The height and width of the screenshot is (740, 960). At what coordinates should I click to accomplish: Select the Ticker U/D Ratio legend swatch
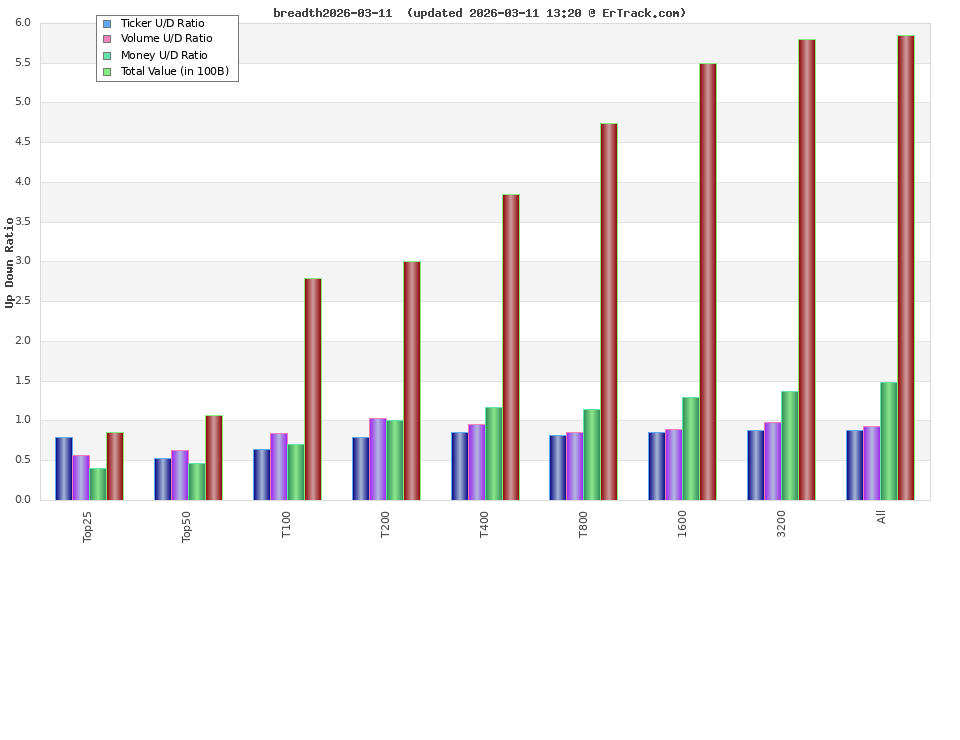click(105, 22)
